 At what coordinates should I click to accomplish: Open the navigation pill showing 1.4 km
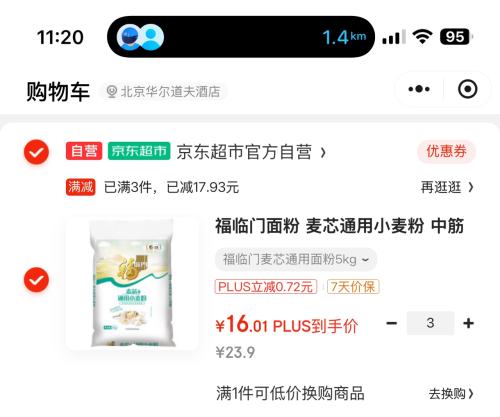(241, 37)
